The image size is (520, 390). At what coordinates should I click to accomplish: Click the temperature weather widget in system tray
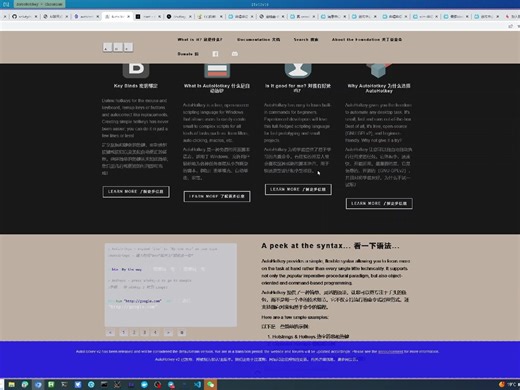pyautogui.click(x=508, y=384)
